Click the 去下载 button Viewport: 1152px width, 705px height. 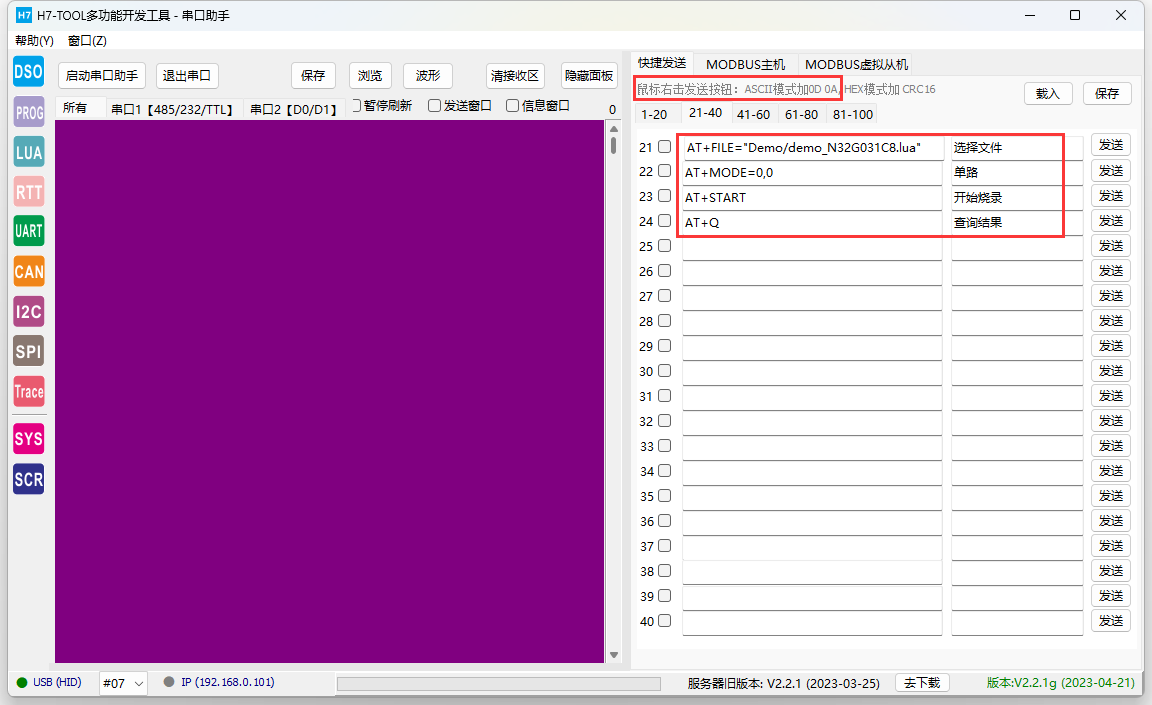tap(922, 683)
